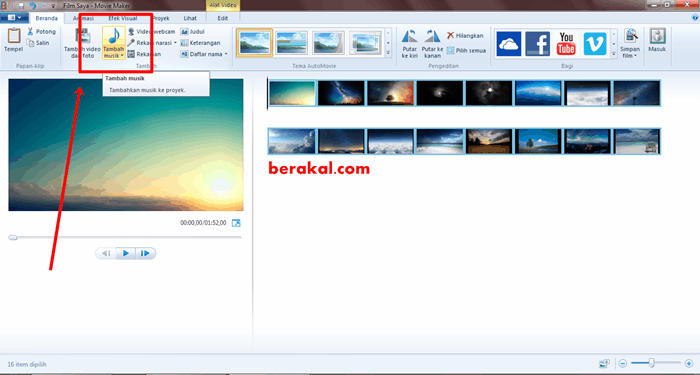Click the Simpan film save icon

(x=630, y=36)
